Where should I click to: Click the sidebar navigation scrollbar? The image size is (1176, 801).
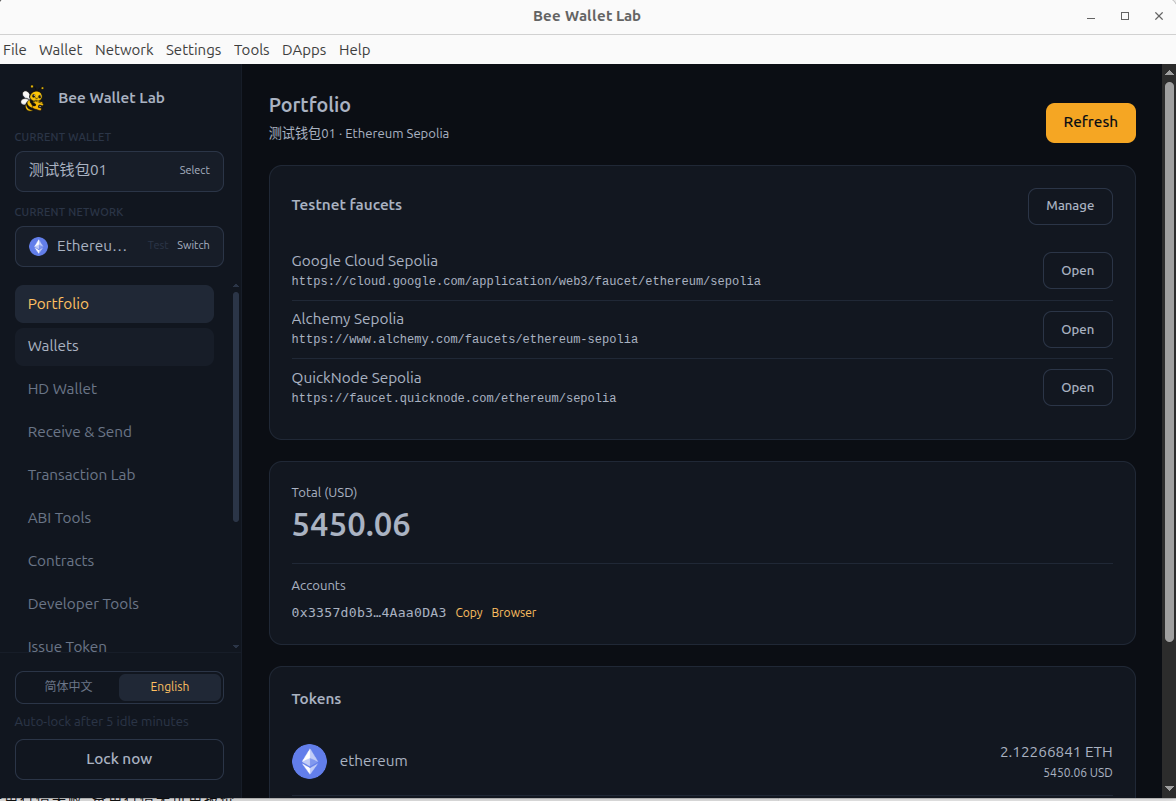click(236, 406)
